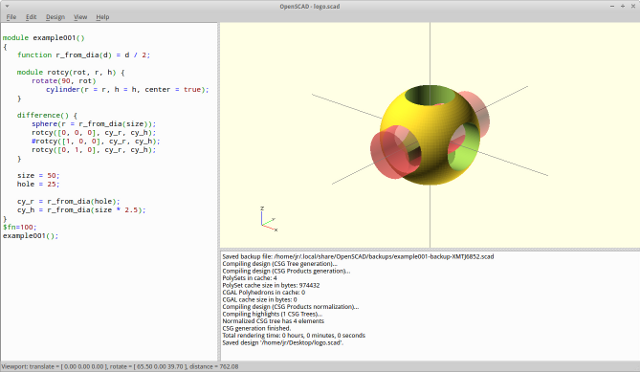640x372 pixels.
Task: Place cursor on 'hole = 25;' line
Action: click(38, 184)
